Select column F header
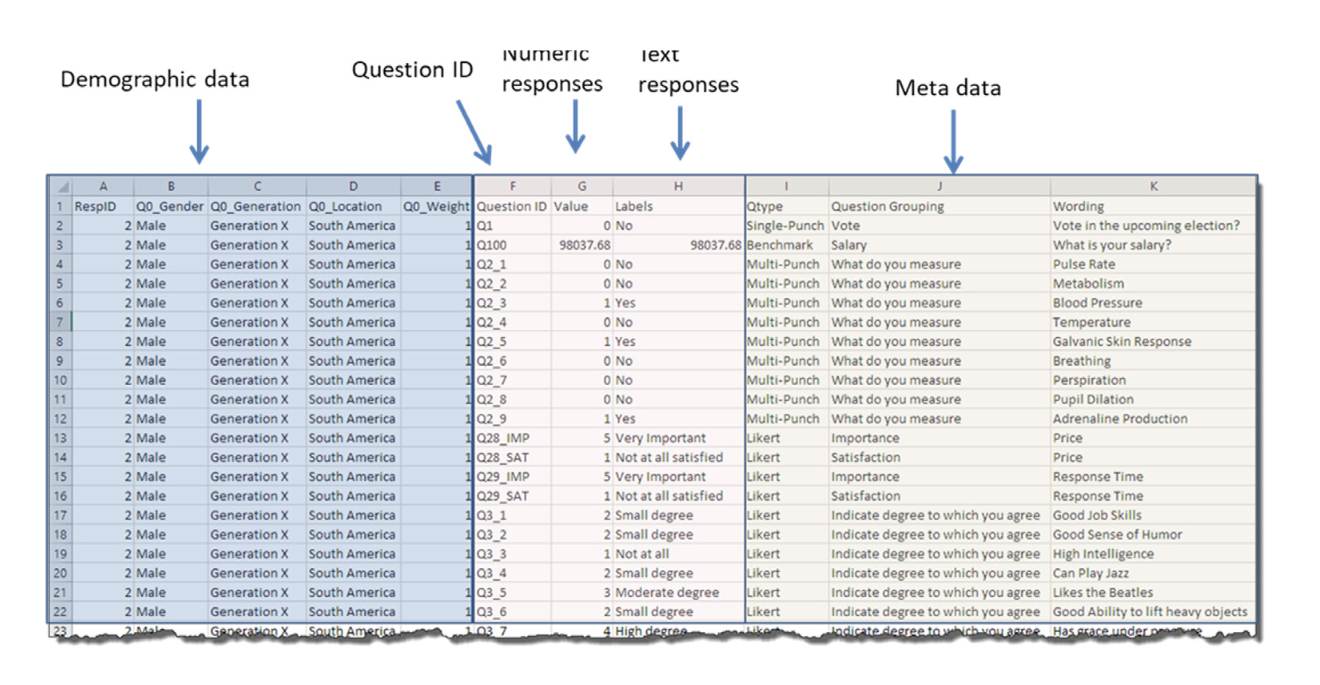1320x685 pixels. [x=513, y=187]
